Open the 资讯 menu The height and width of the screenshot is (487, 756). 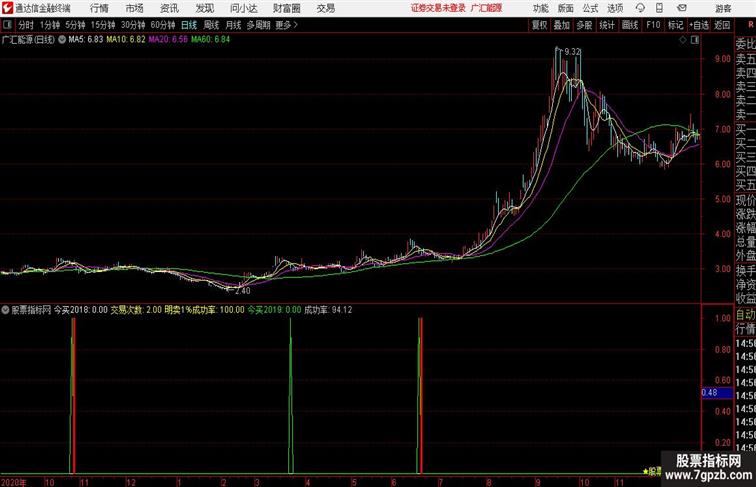point(169,8)
